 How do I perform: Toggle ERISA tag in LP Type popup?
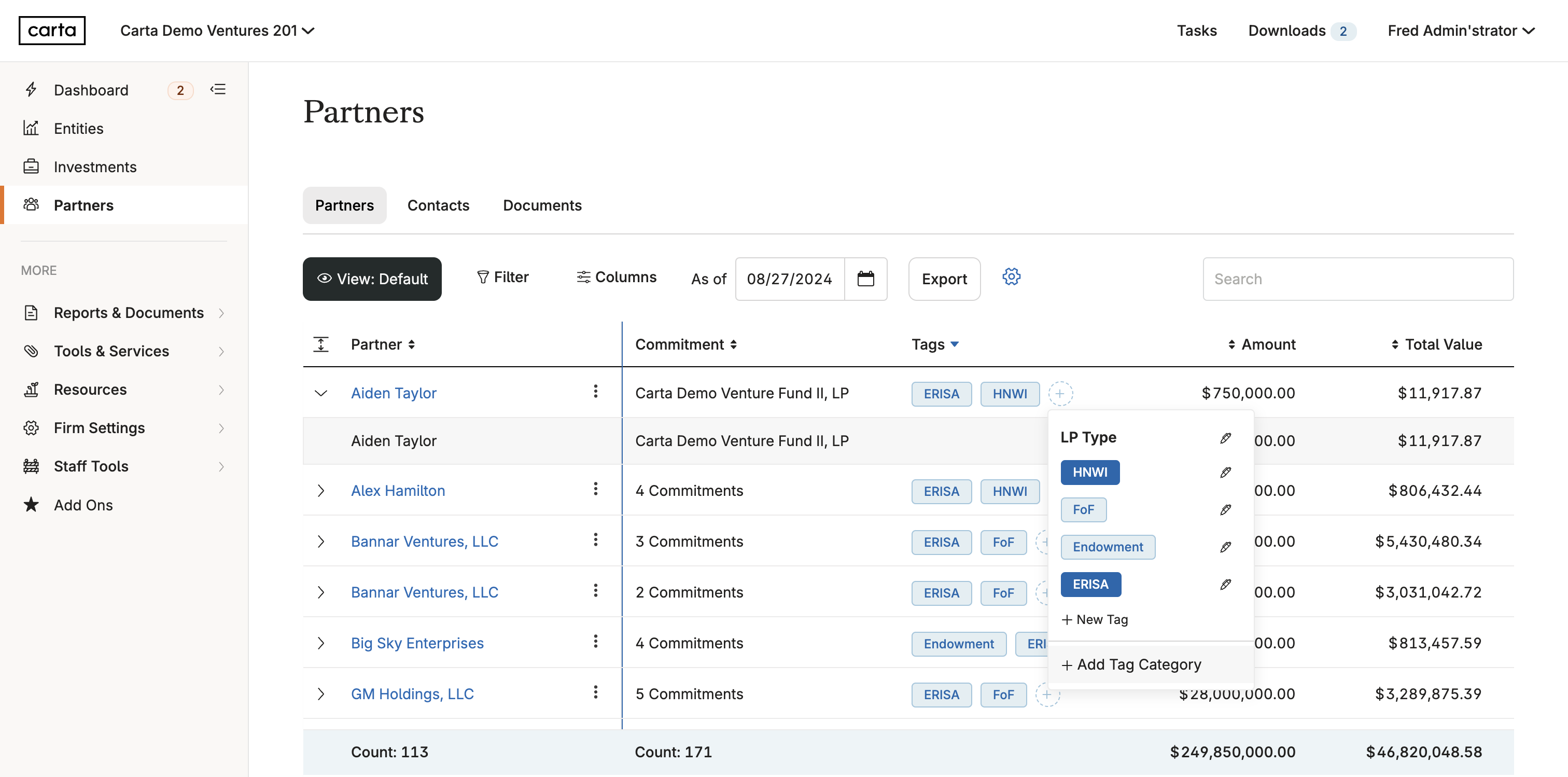[1090, 585]
